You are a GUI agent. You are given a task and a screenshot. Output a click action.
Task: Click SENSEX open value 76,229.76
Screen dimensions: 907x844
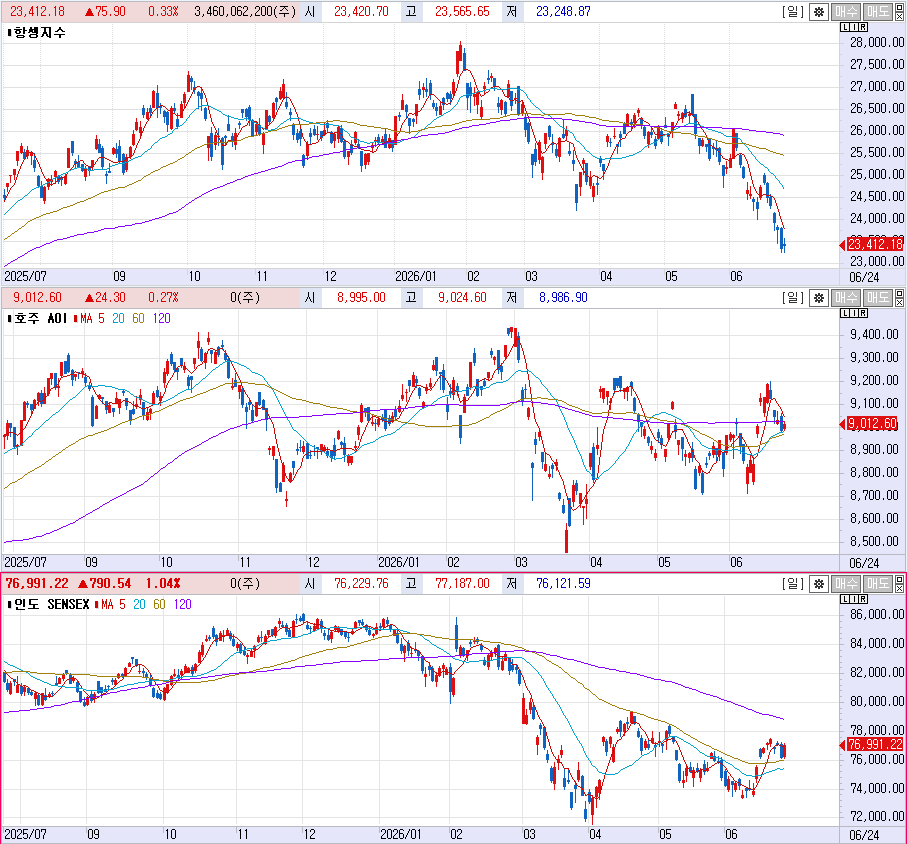tap(361, 584)
